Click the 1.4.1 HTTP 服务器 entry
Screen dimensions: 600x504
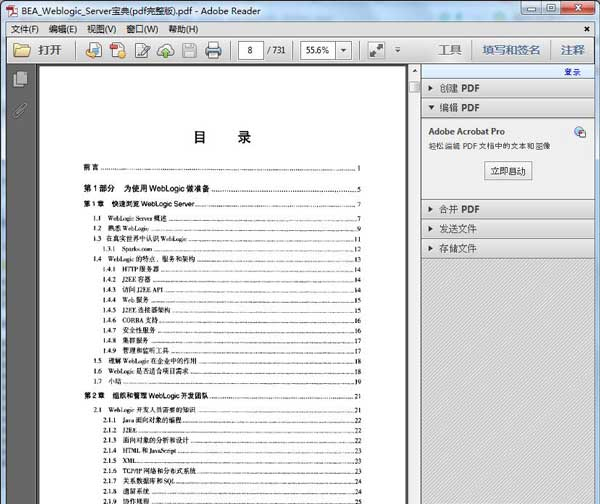coord(232,269)
